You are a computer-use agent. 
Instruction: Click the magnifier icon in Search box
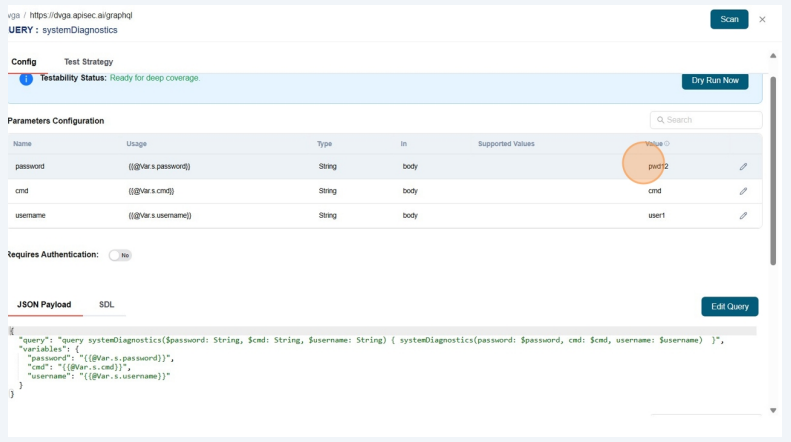point(660,120)
